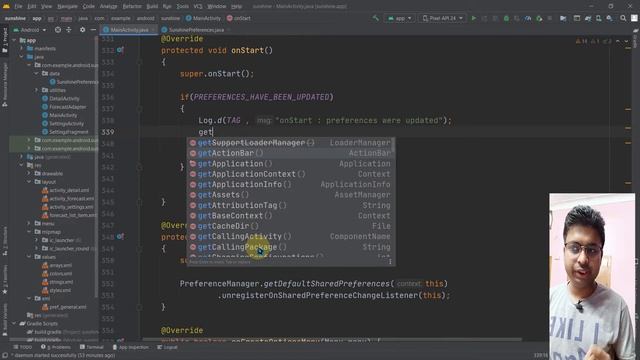Click the user avatar icon at top right
The height and width of the screenshot is (360, 640).
pyautogui.click(x=634, y=18)
